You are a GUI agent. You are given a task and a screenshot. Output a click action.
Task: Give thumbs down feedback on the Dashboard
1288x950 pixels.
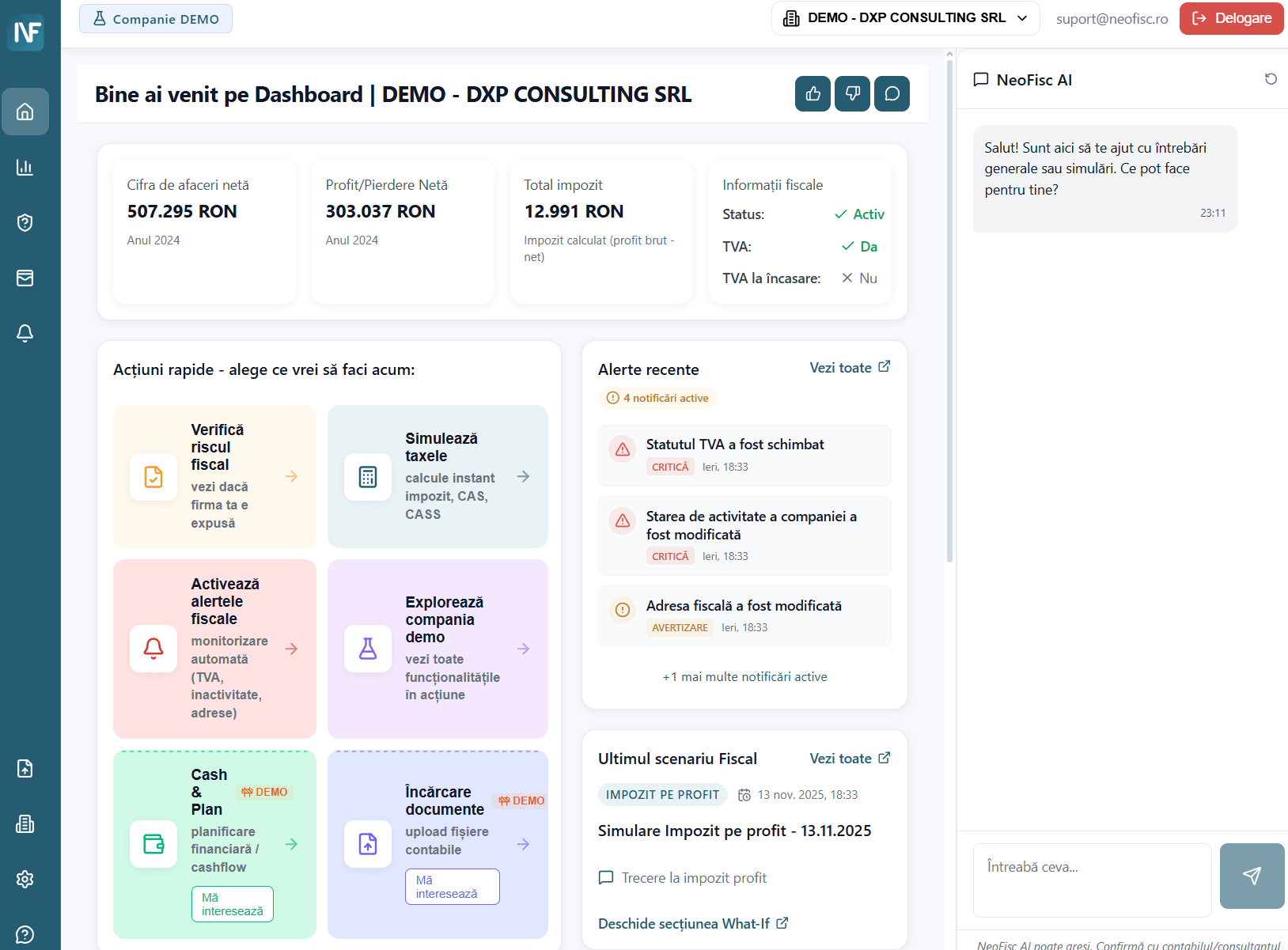(852, 93)
